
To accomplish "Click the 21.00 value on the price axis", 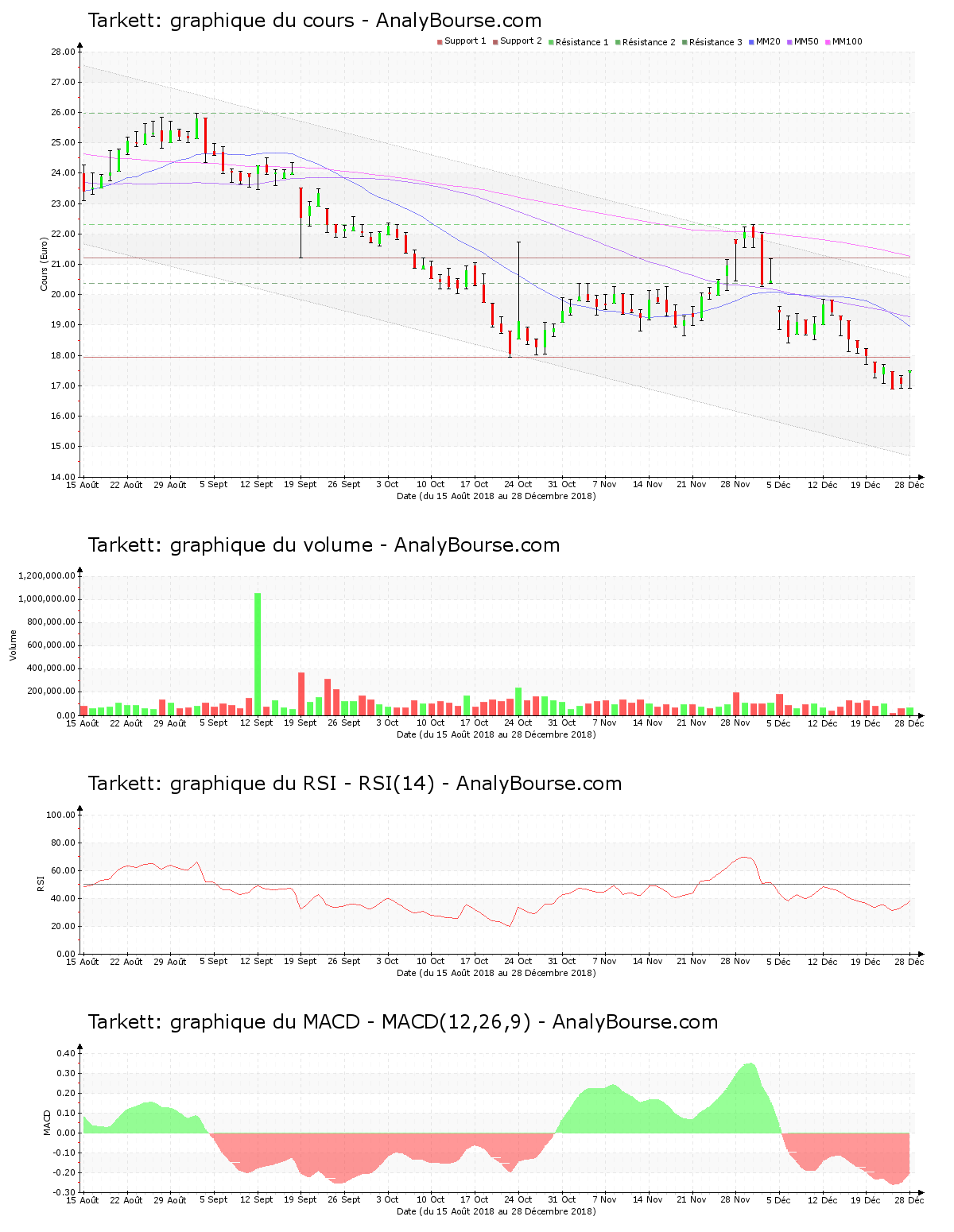I will [63, 264].
